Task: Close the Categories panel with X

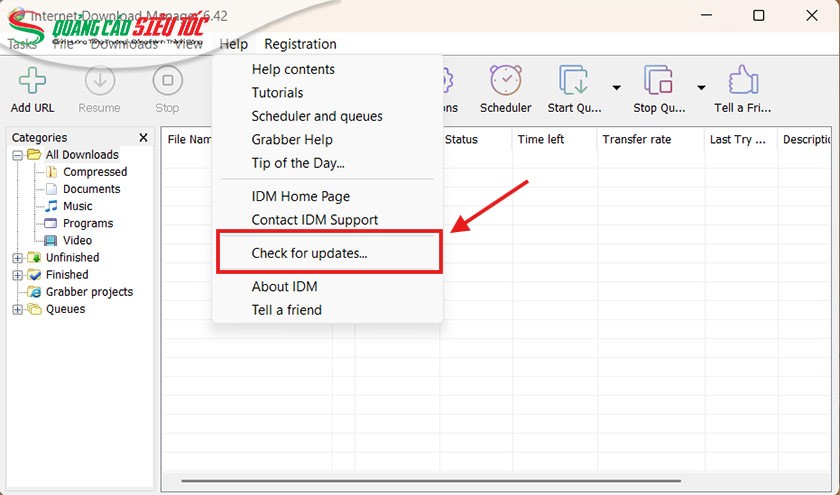Action: (x=143, y=138)
